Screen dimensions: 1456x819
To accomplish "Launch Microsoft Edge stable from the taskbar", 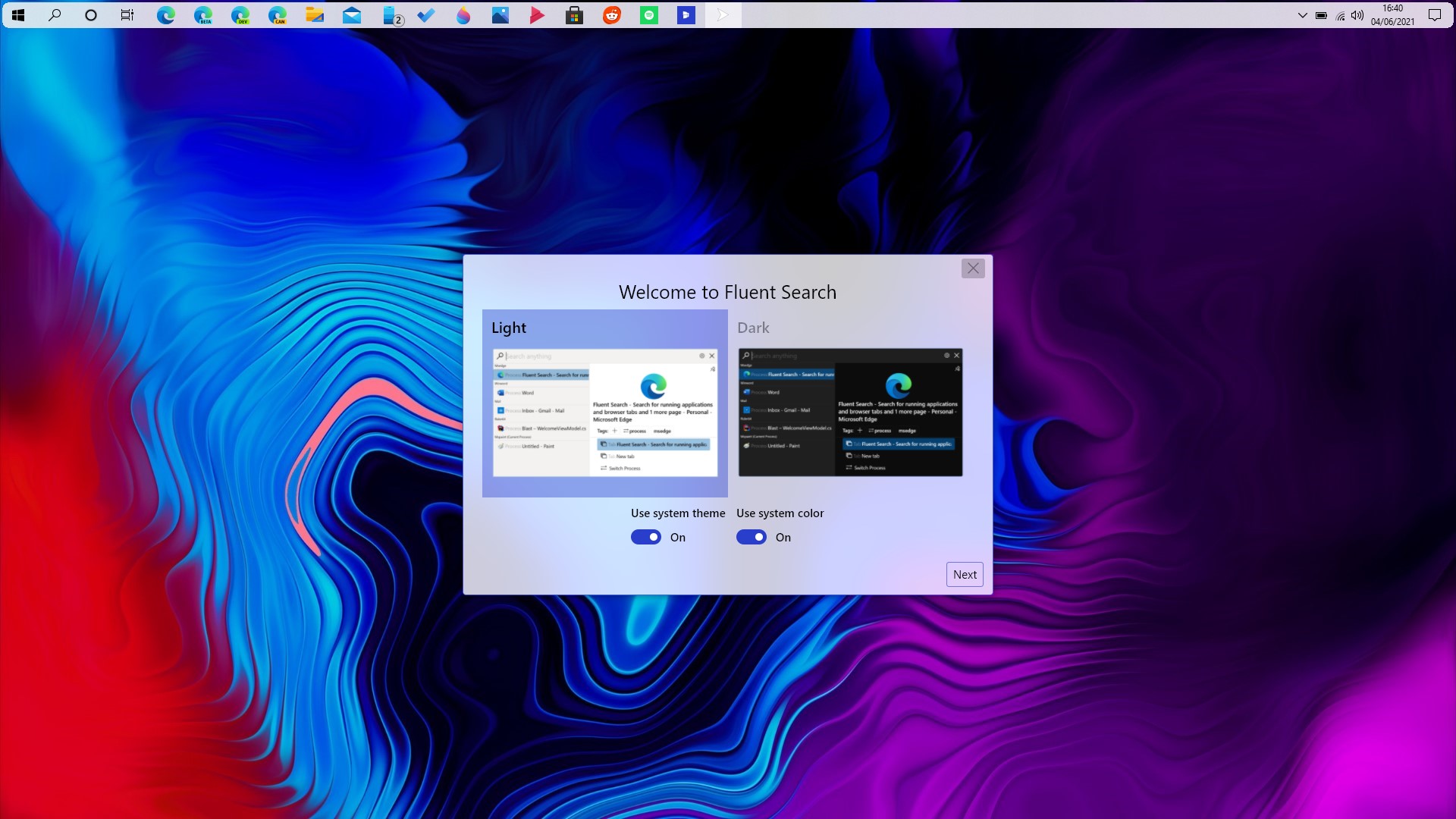I will (x=165, y=15).
